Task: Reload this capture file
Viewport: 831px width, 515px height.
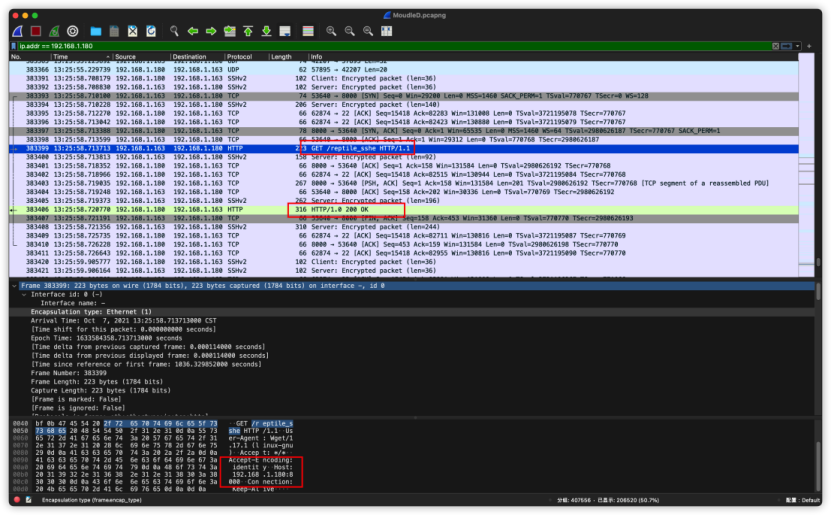Action: (151, 31)
